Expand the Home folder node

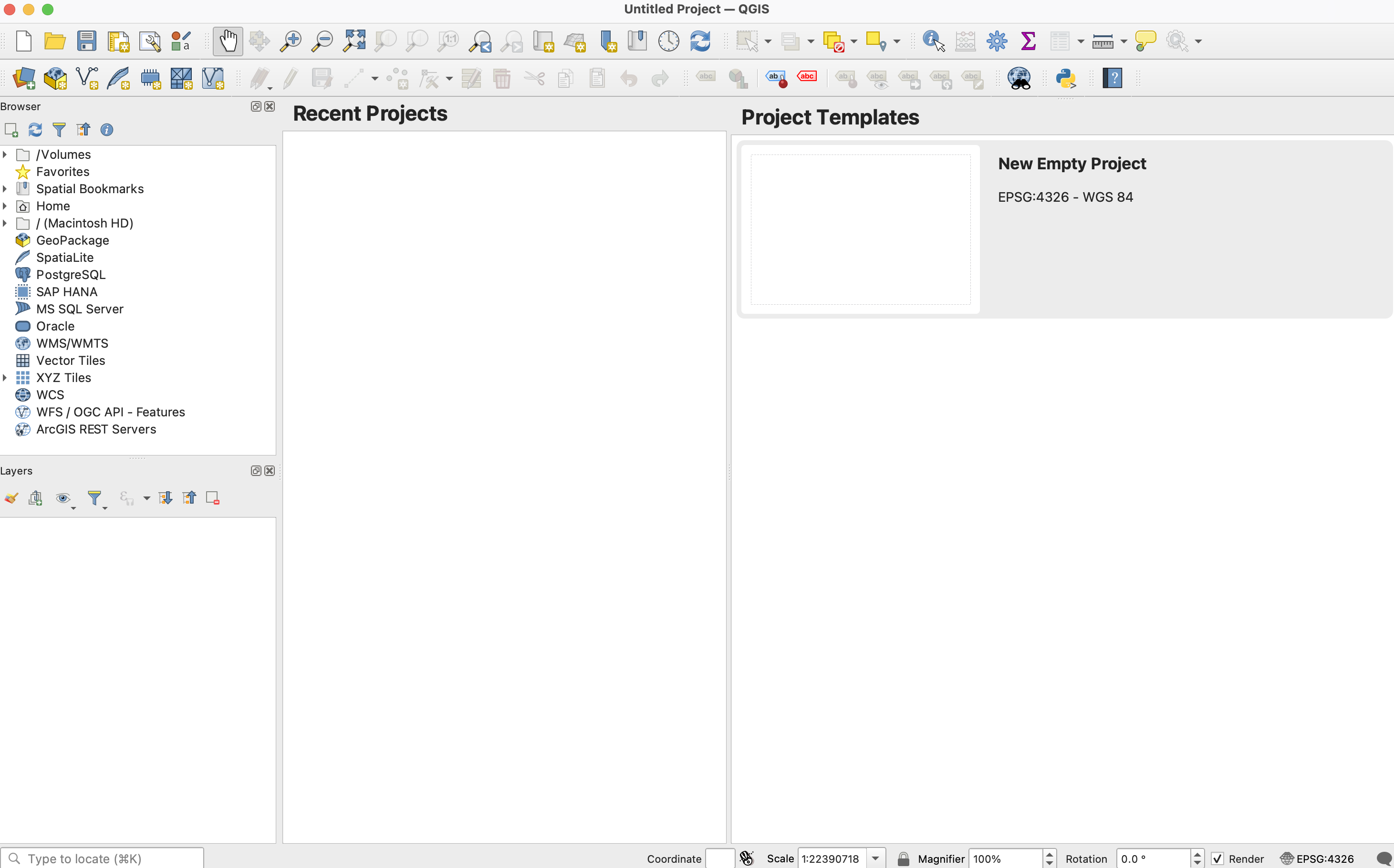point(5,206)
